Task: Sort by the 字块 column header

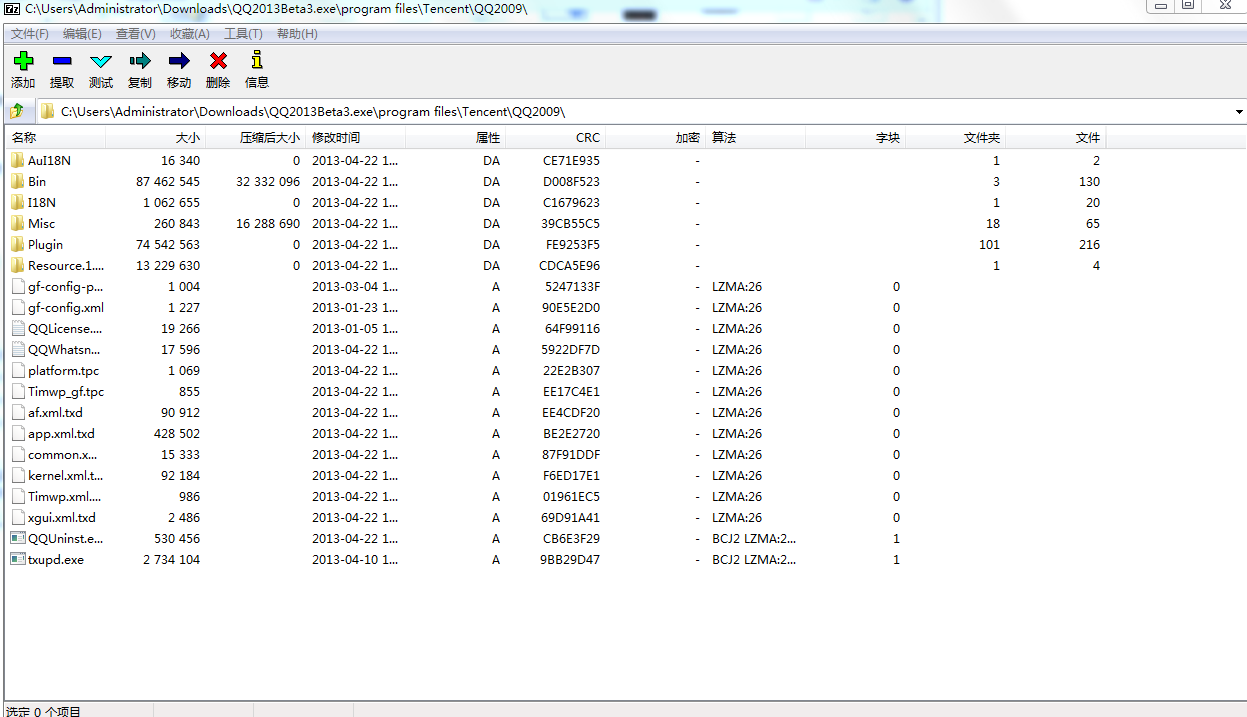Action: click(x=855, y=138)
